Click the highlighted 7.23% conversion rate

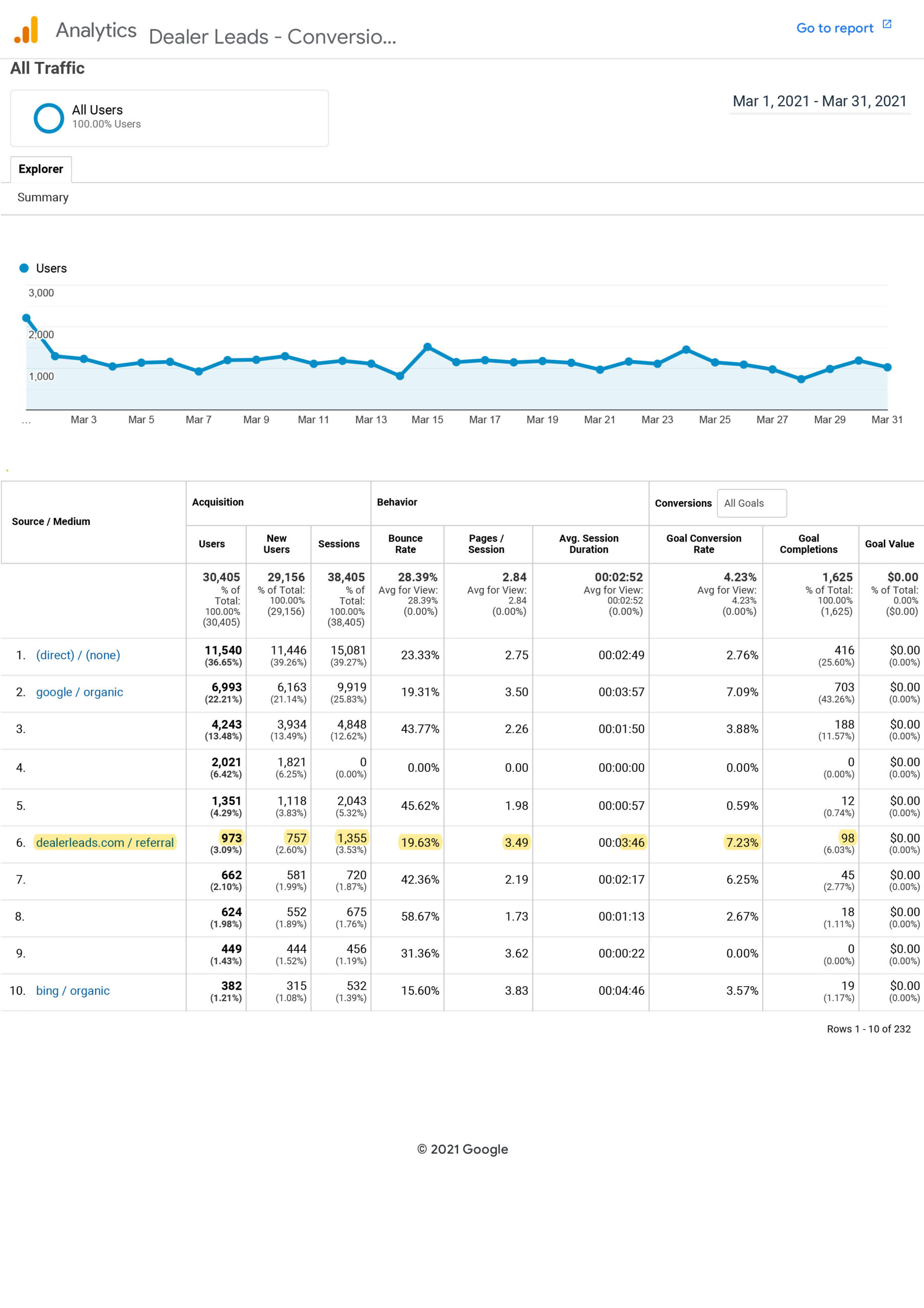742,843
